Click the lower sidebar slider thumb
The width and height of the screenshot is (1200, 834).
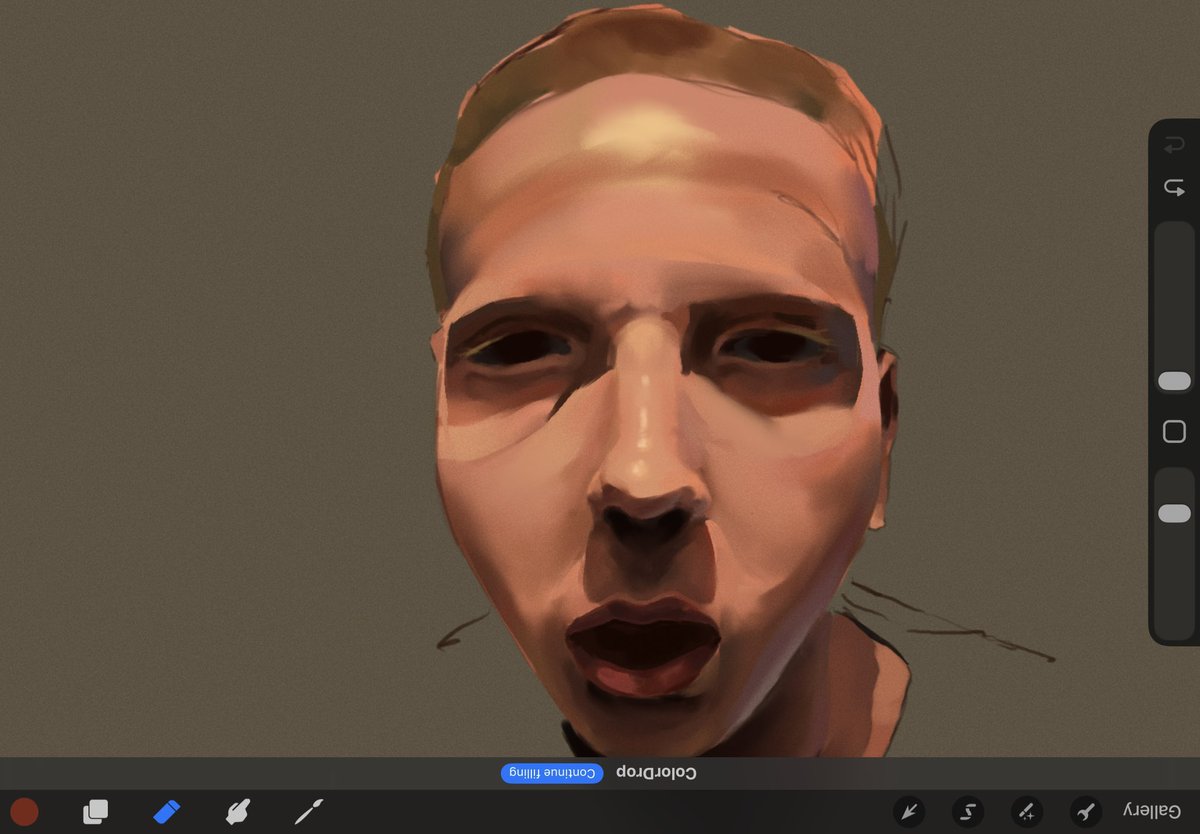pyautogui.click(x=1174, y=513)
